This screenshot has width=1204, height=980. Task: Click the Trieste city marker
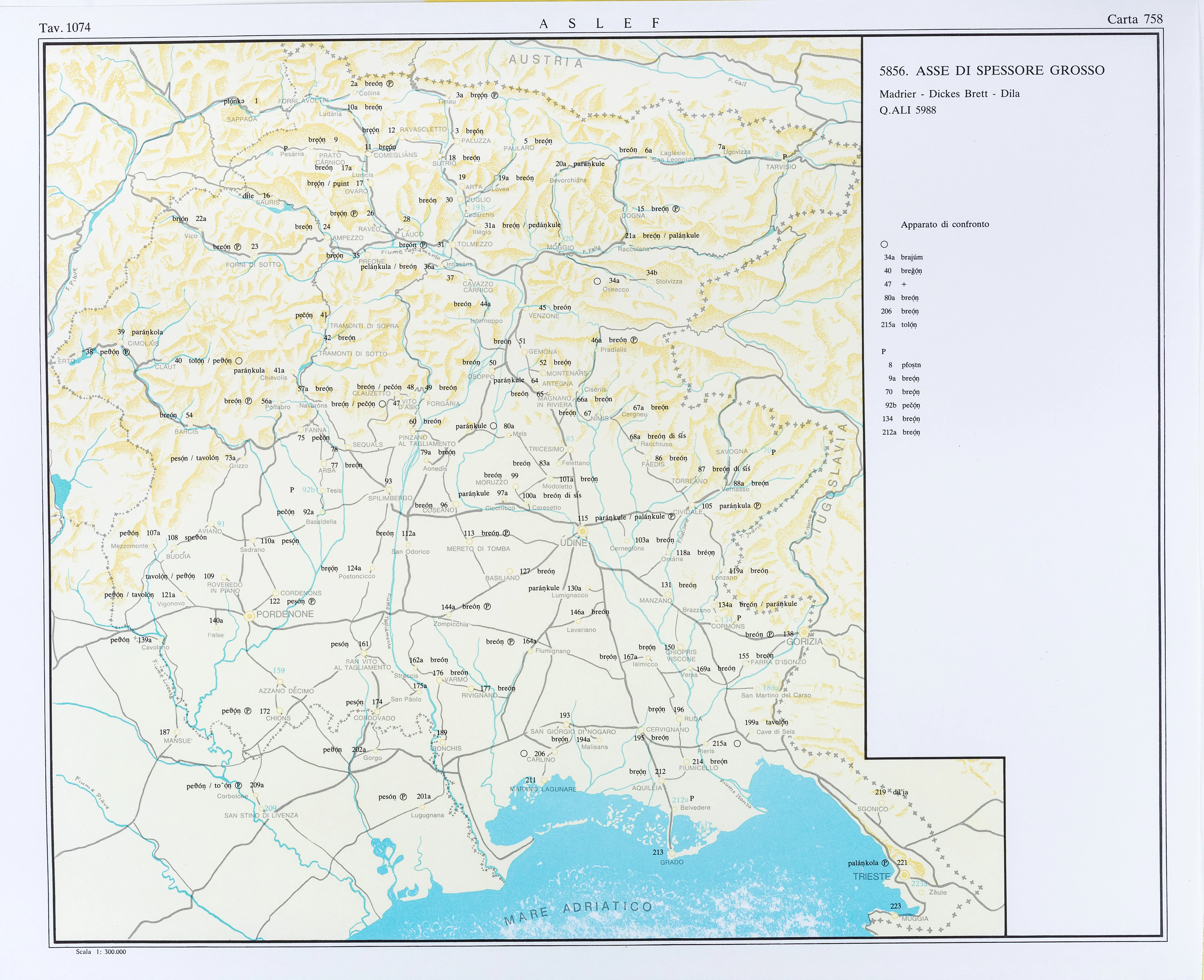904,874
